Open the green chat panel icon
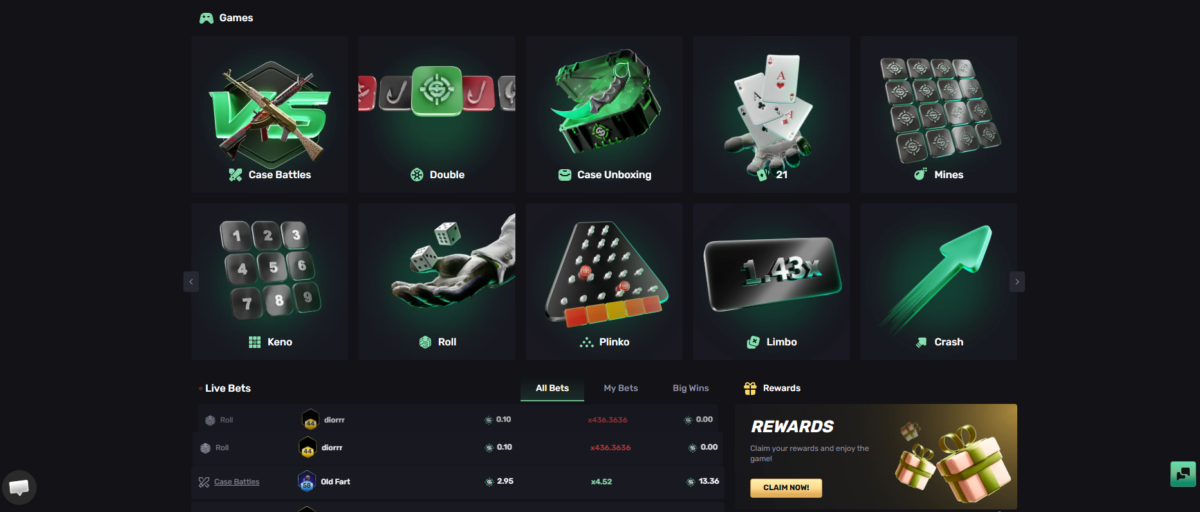Image resolution: width=1200 pixels, height=512 pixels. (1183, 474)
